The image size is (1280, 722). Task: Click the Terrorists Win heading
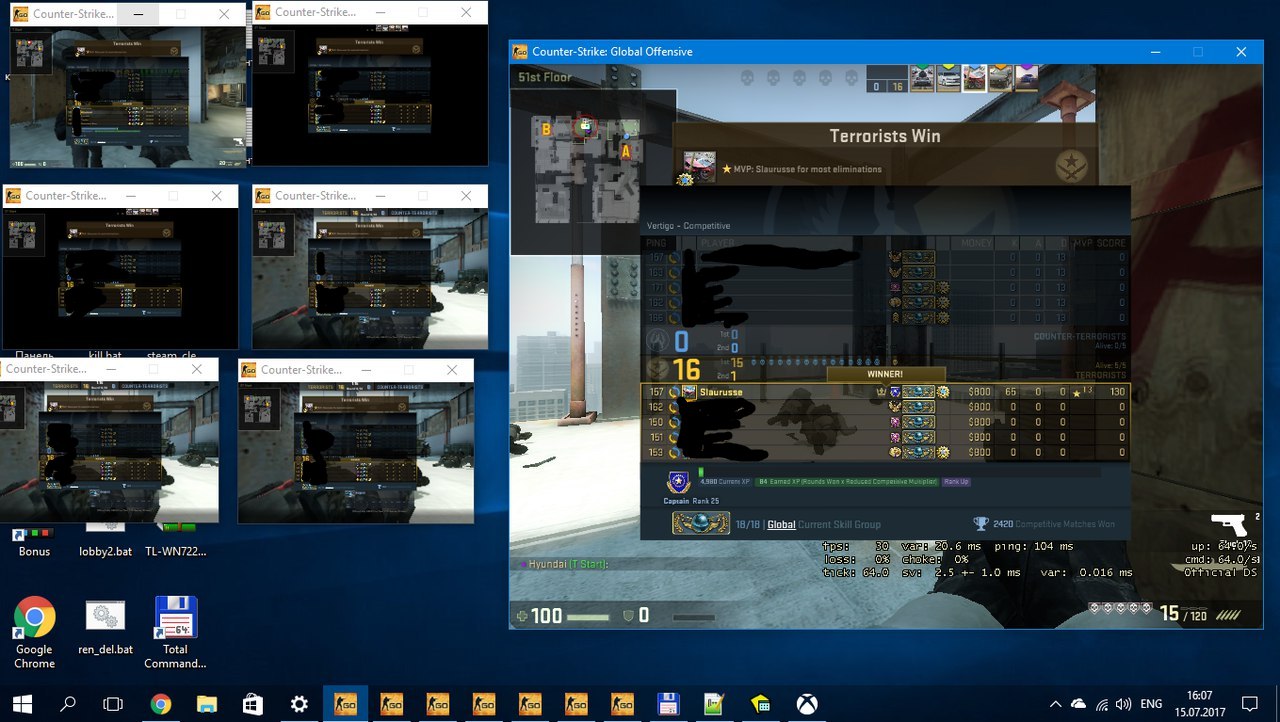[x=885, y=136]
